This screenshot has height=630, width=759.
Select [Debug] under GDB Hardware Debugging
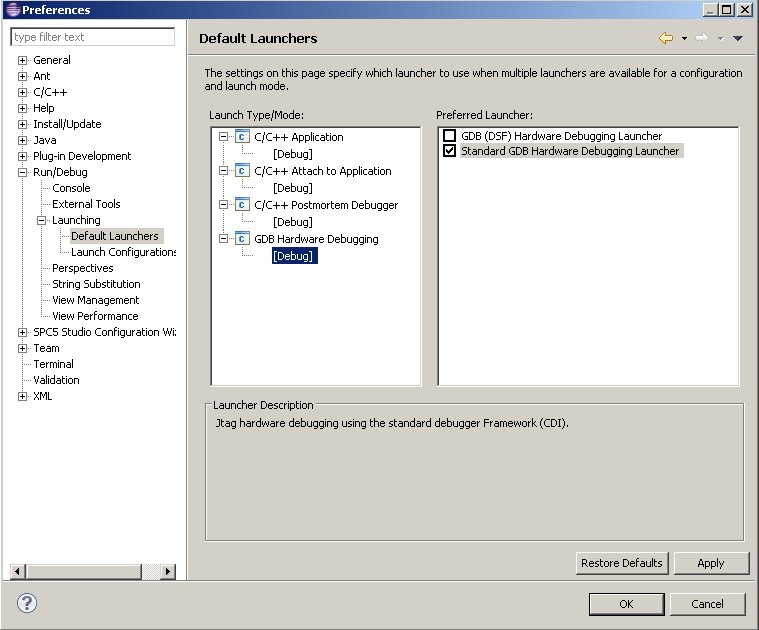click(x=294, y=255)
